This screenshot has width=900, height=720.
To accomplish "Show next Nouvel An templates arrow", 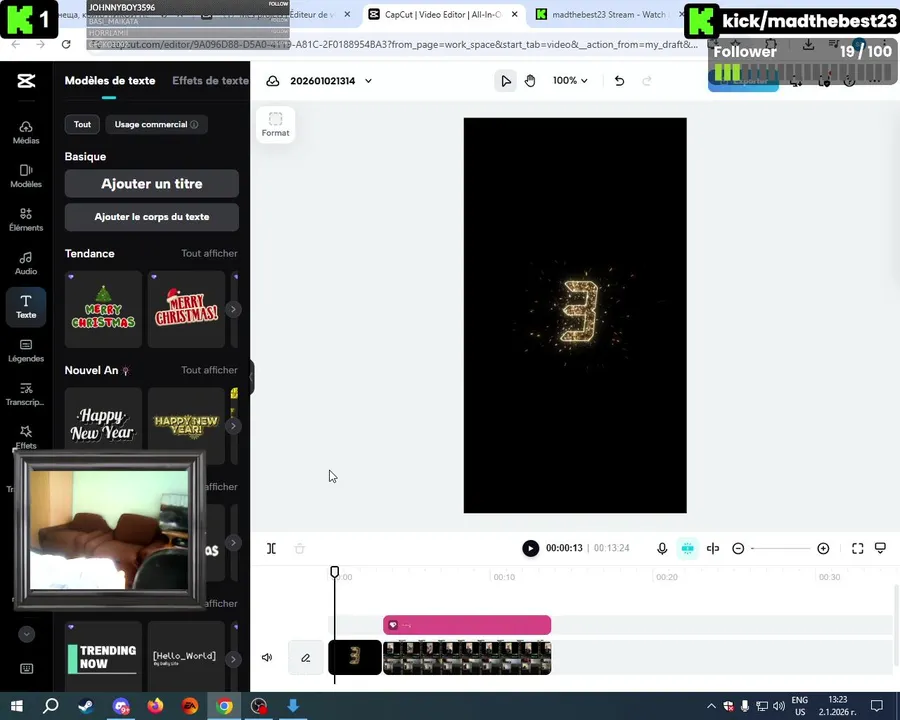I will [233, 426].
